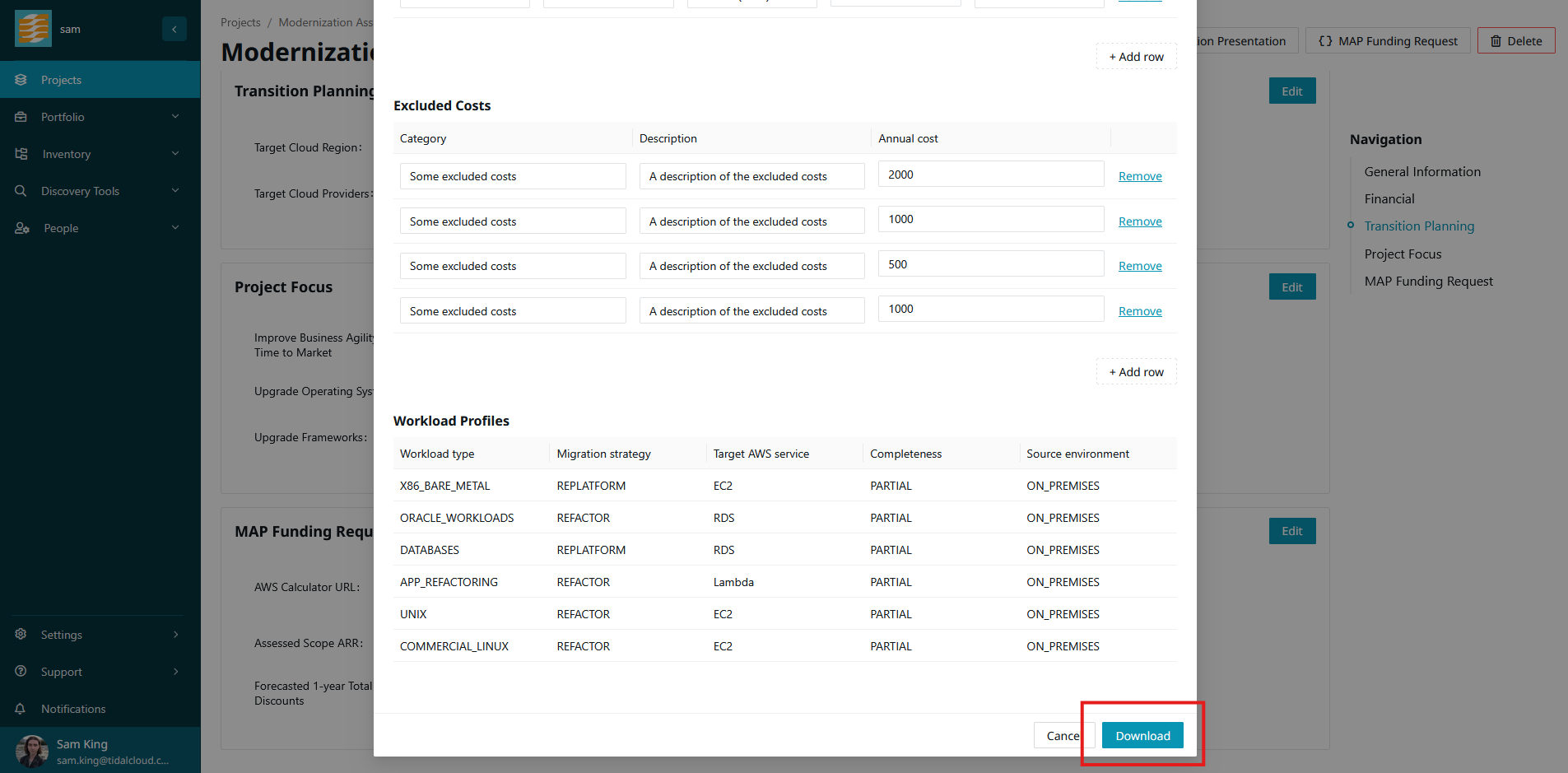
Task: Edit the description in the last excluded row
Action: 752,311
